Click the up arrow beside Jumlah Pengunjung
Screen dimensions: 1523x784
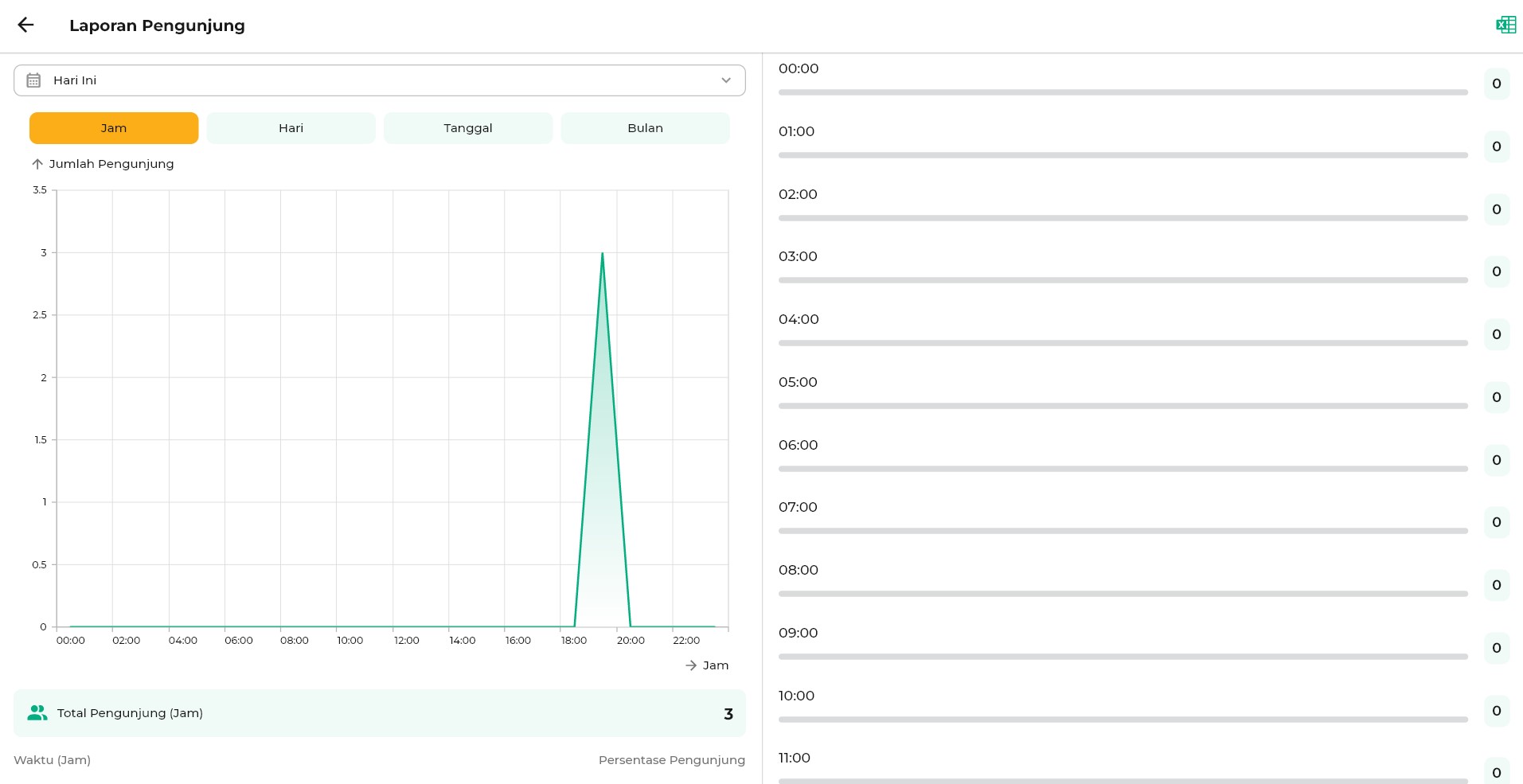point(37,164)
